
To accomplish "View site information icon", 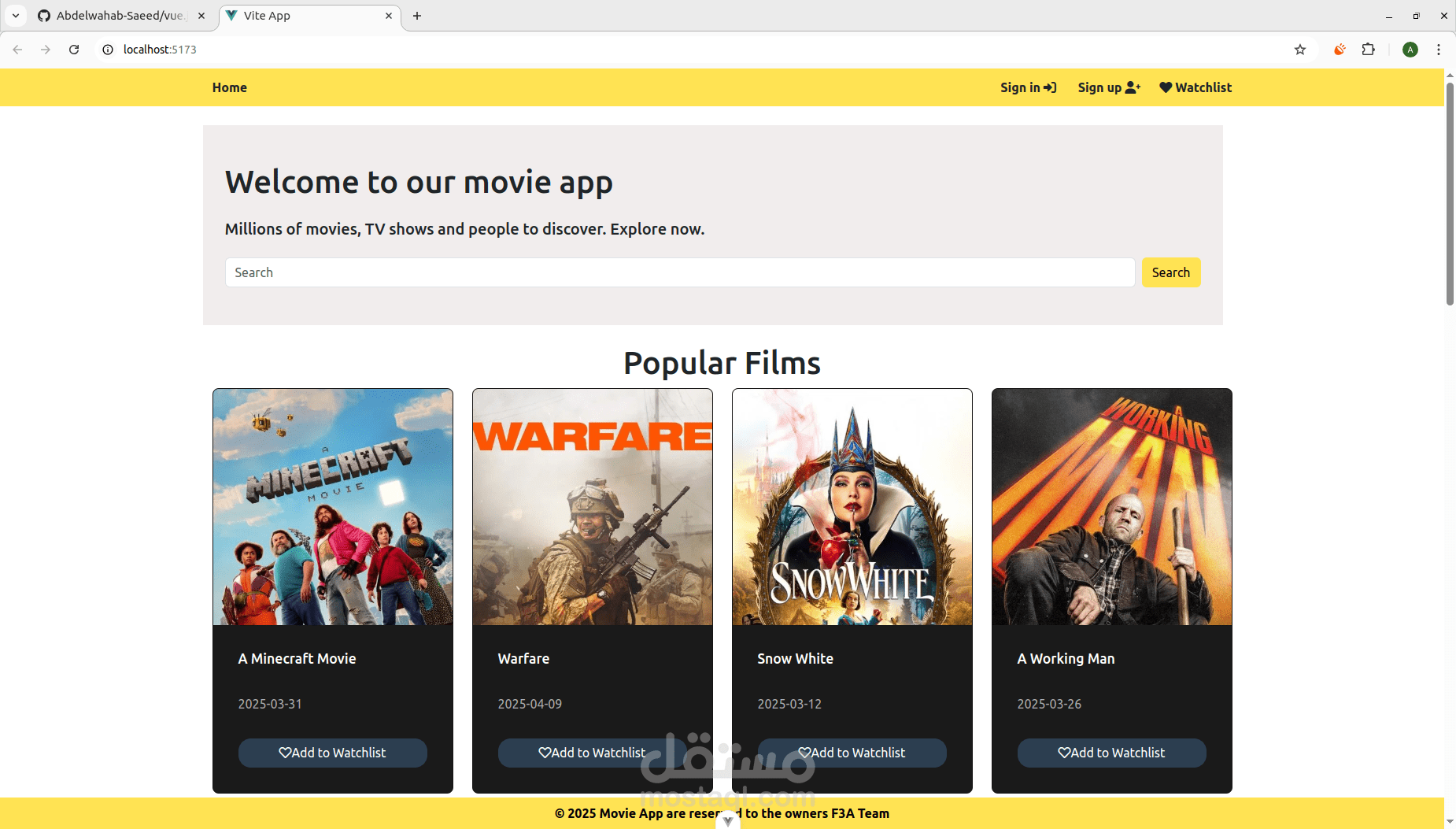I will tap(108, 50).
